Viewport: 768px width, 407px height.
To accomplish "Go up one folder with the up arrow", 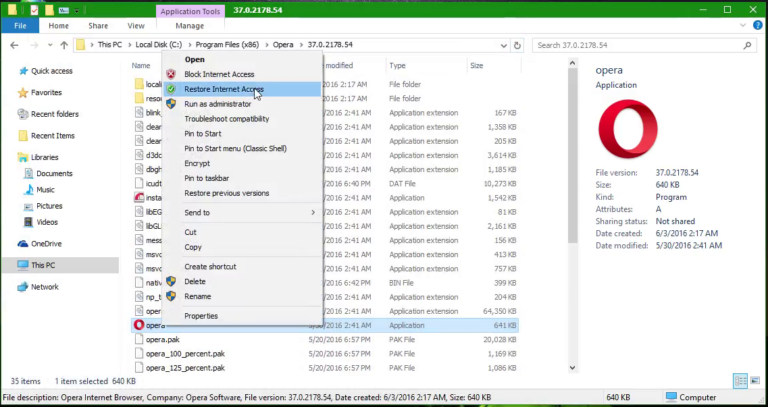I will coord(62,45).
